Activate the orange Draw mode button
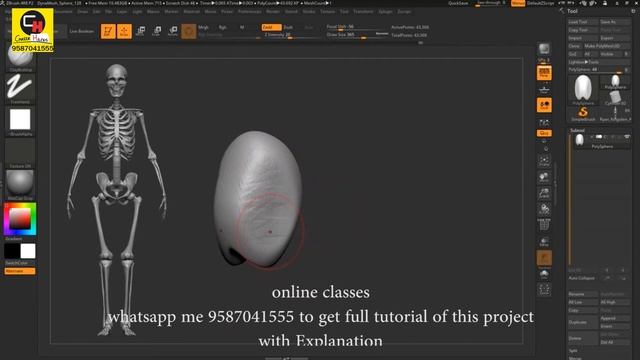 coord(124,31)
